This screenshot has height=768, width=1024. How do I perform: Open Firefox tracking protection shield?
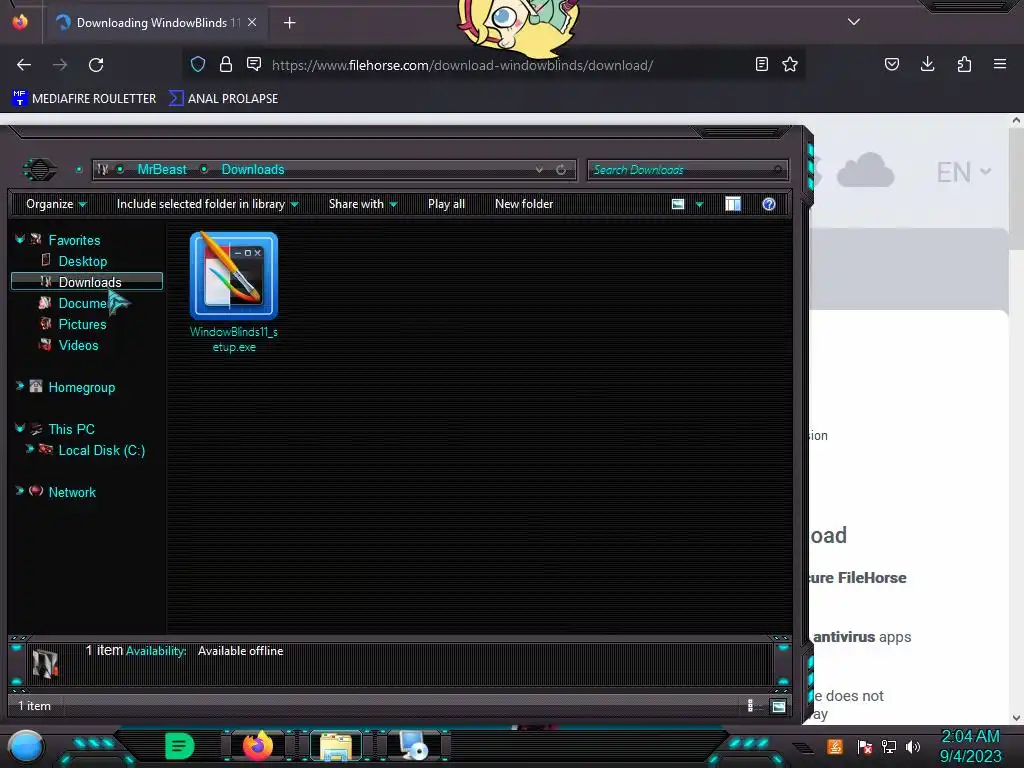click(198, 64)
